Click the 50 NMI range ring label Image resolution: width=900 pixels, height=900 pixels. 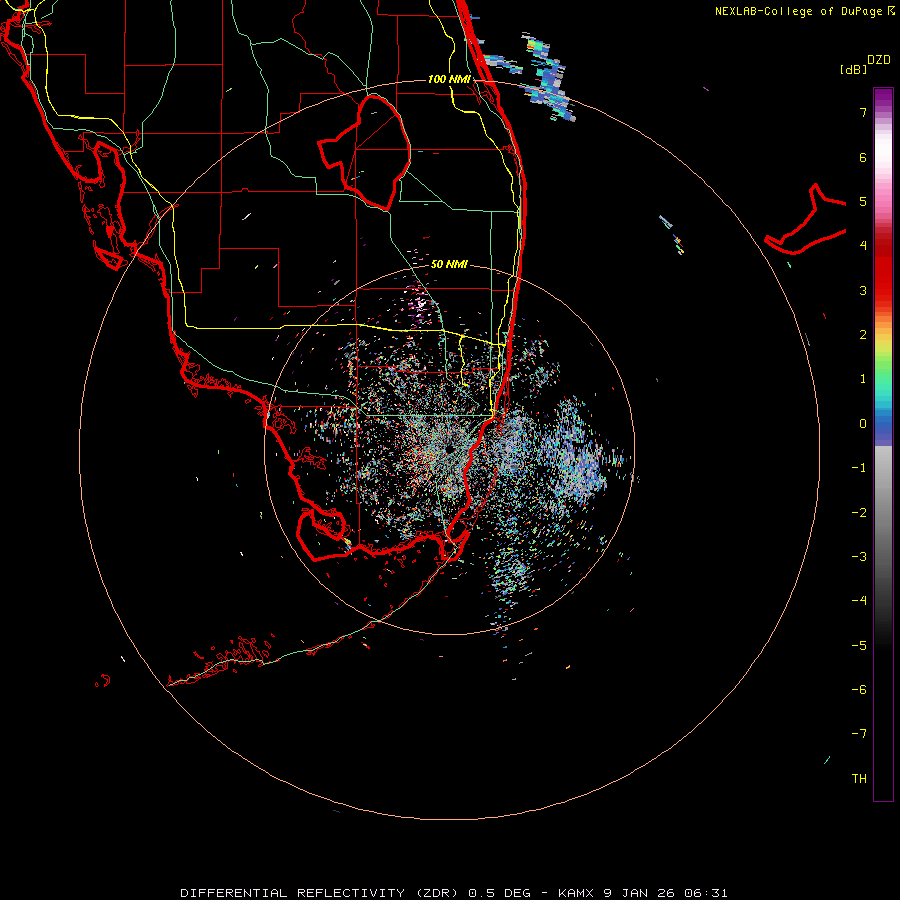449,264
